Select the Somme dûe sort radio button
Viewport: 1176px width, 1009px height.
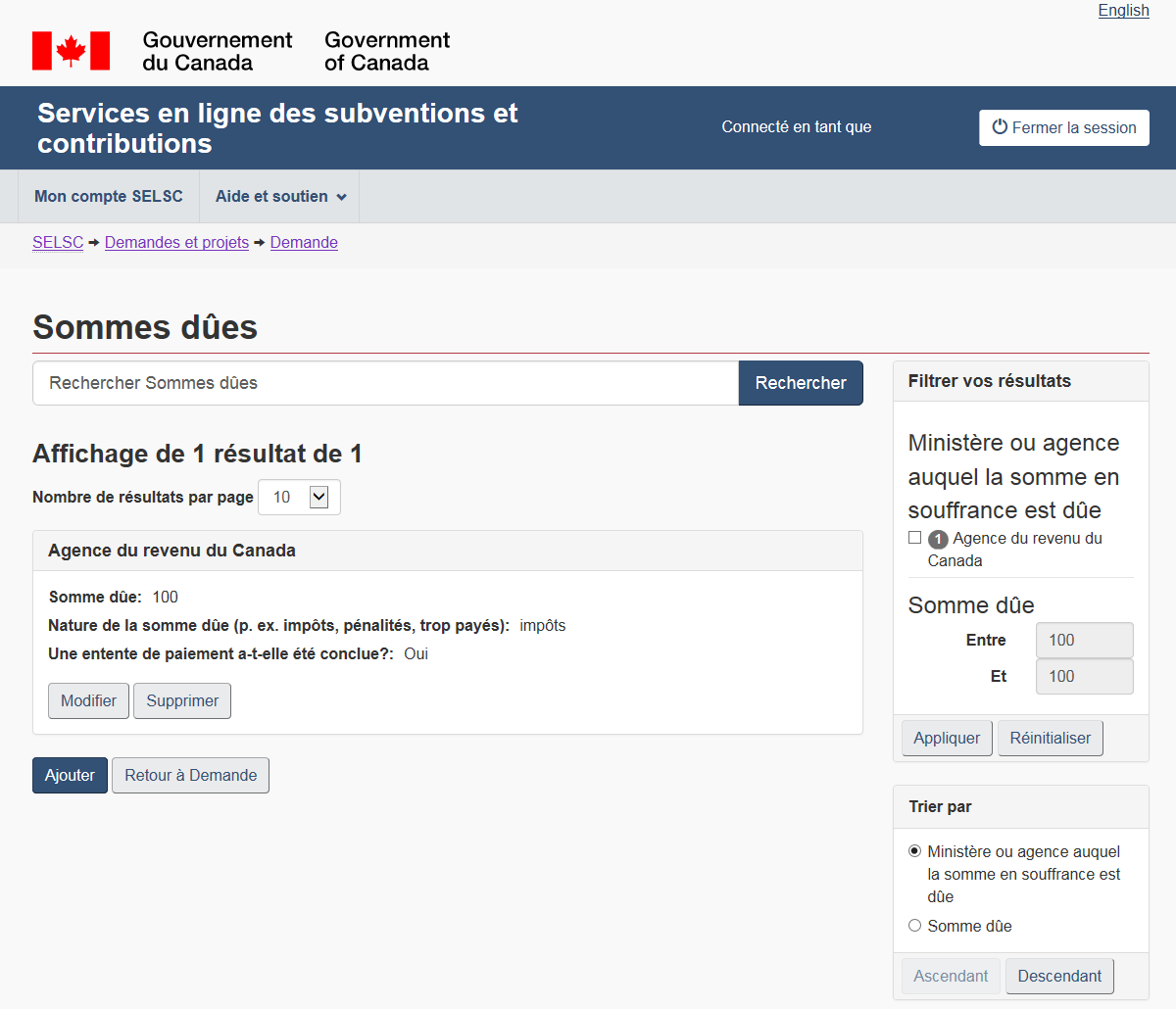click(914, 926)
